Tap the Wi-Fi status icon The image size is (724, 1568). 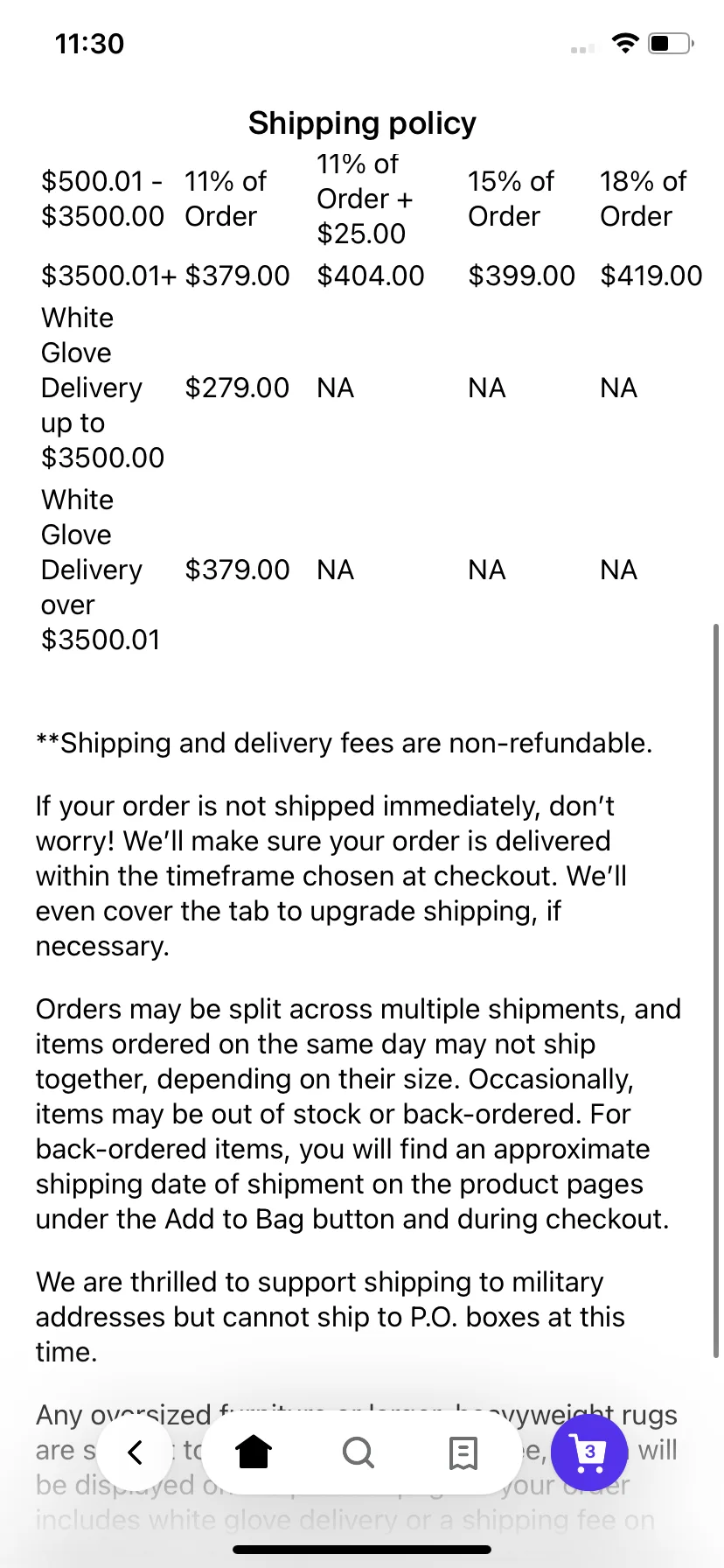pos(625,43)
